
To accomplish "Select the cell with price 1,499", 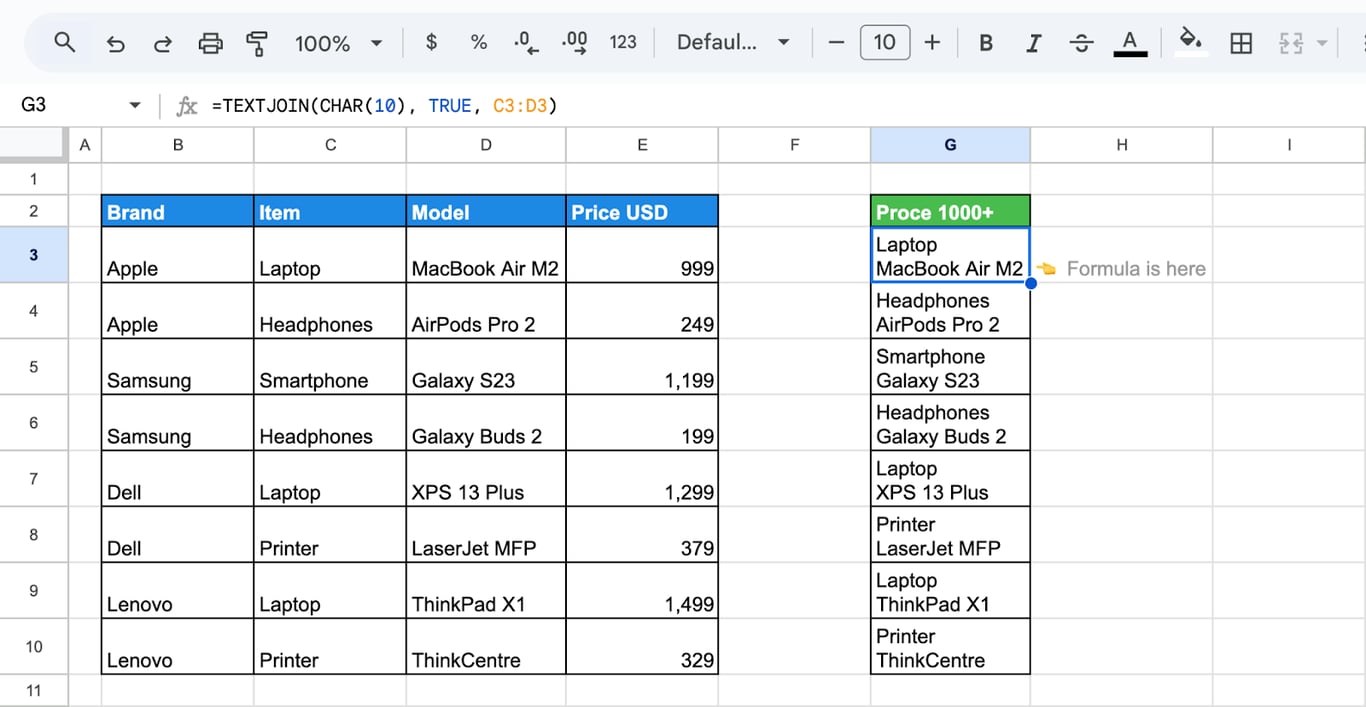I will pos(642,591).
